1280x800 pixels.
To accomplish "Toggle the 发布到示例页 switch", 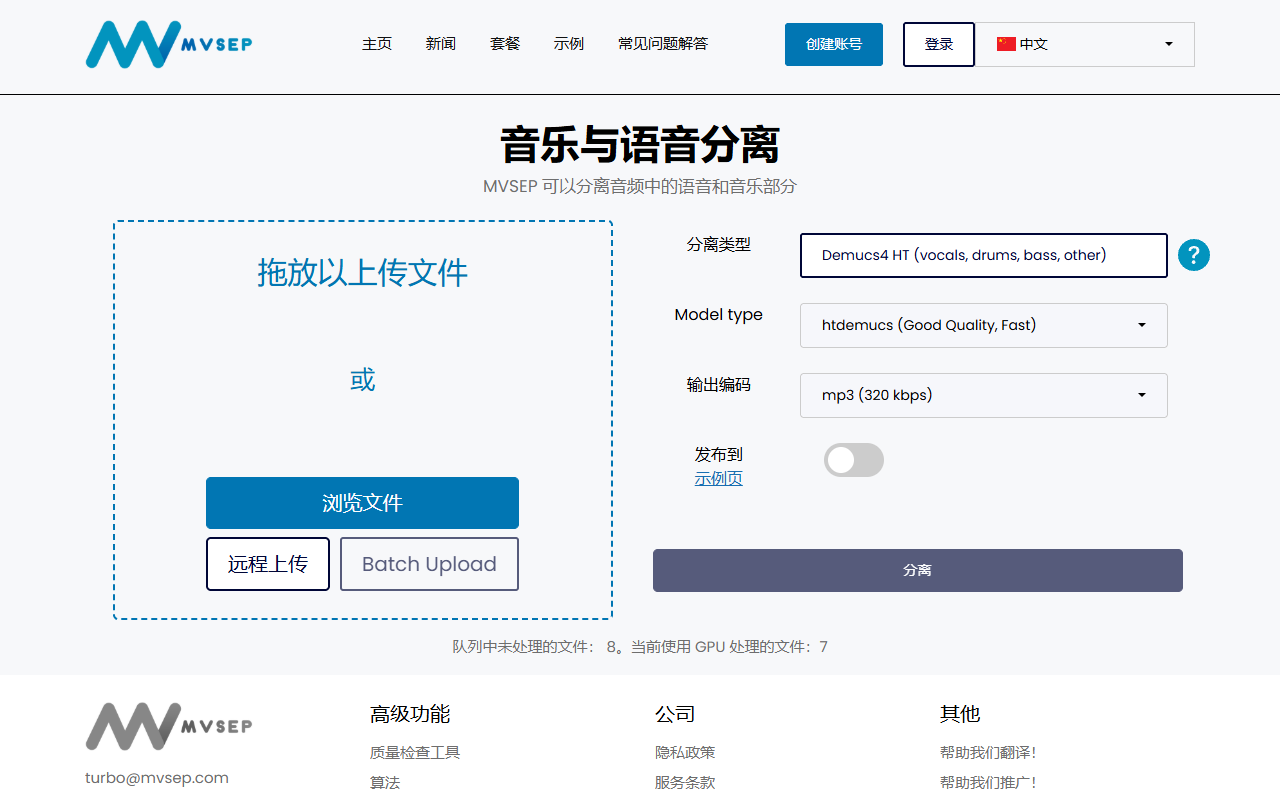I will [x=854, y=460].
